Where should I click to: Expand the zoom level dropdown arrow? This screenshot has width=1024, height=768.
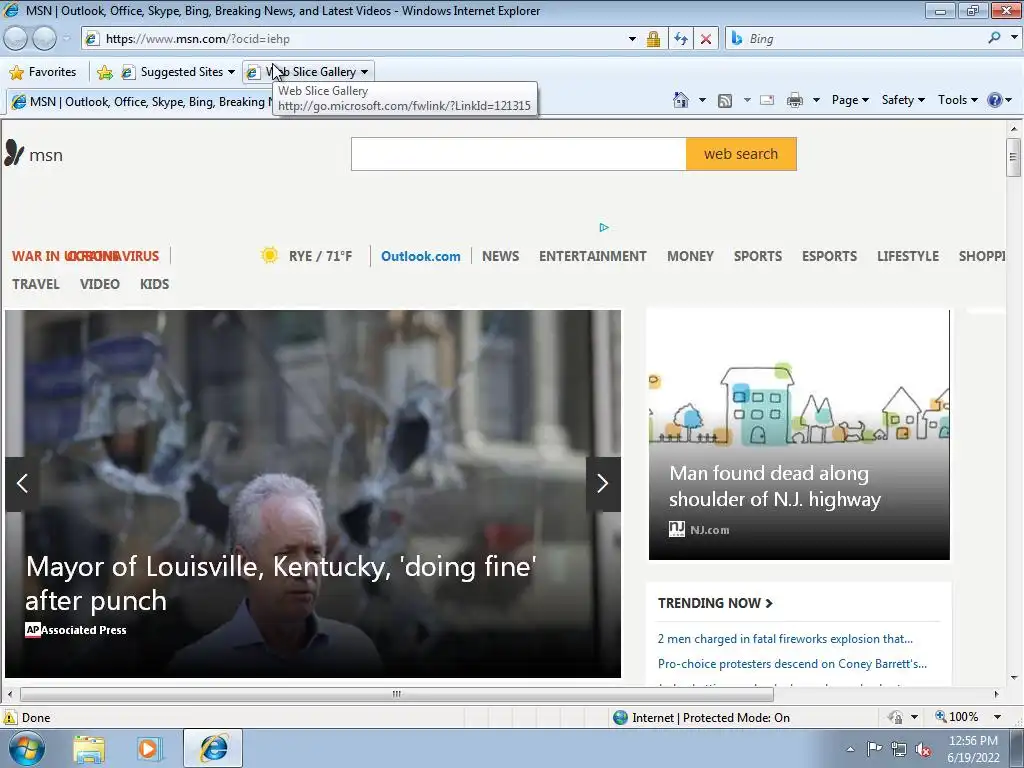point(997,717)
